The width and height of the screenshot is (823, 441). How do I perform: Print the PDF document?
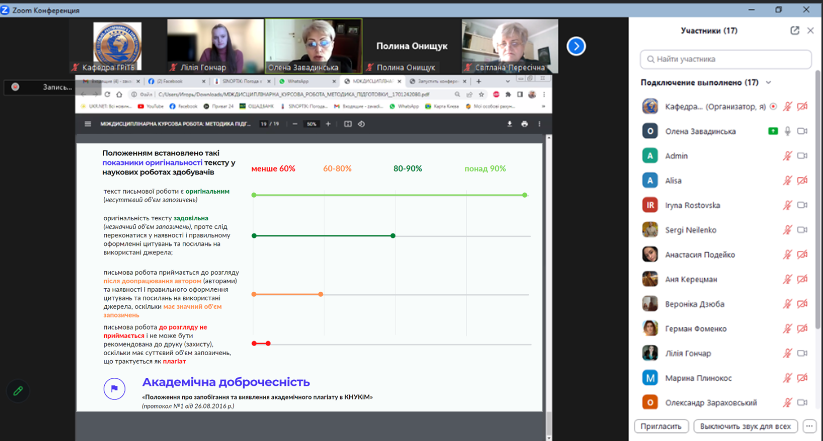(524, 124)
